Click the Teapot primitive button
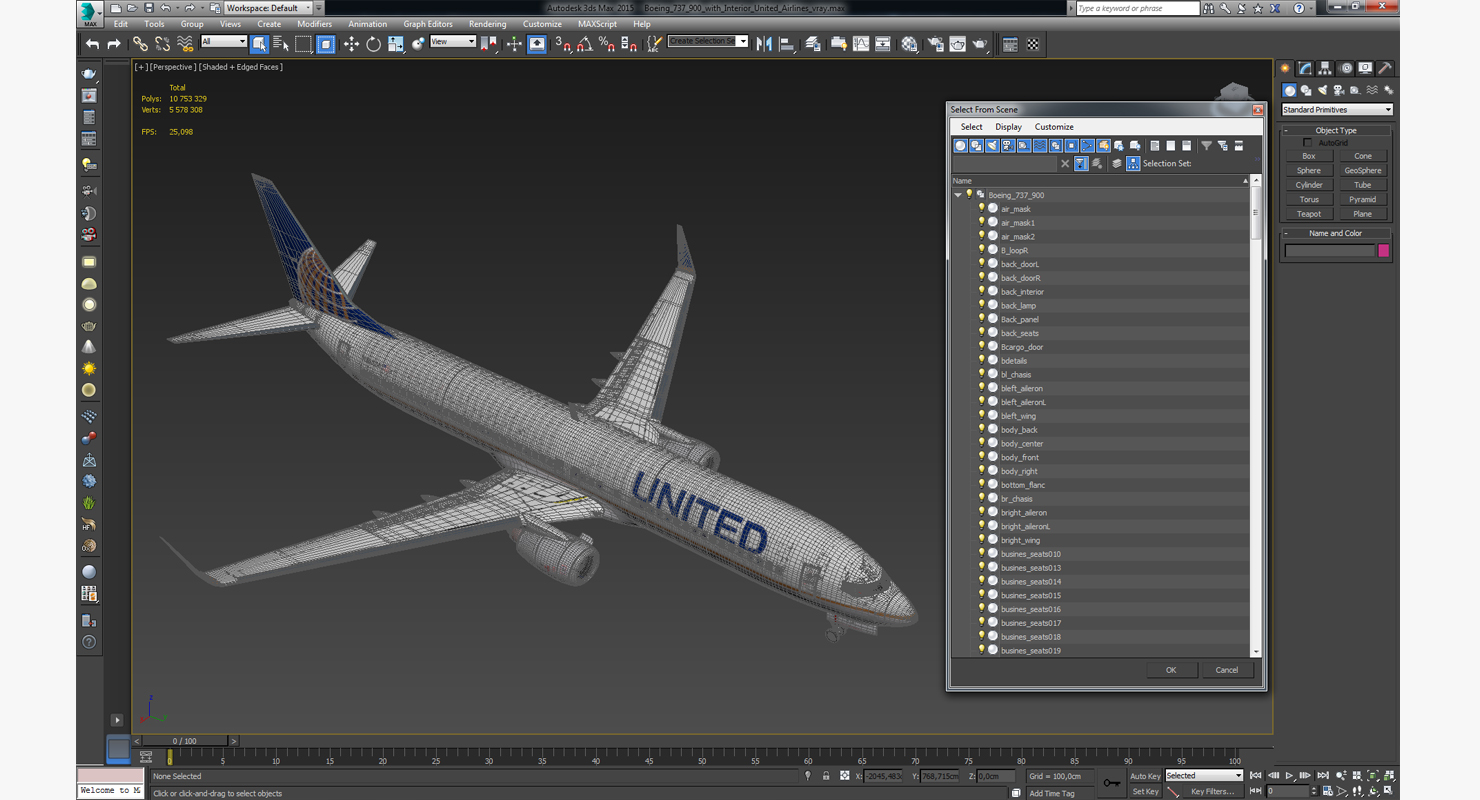The width and height of the screenshot is (1480, 800). click(1309, 214)
